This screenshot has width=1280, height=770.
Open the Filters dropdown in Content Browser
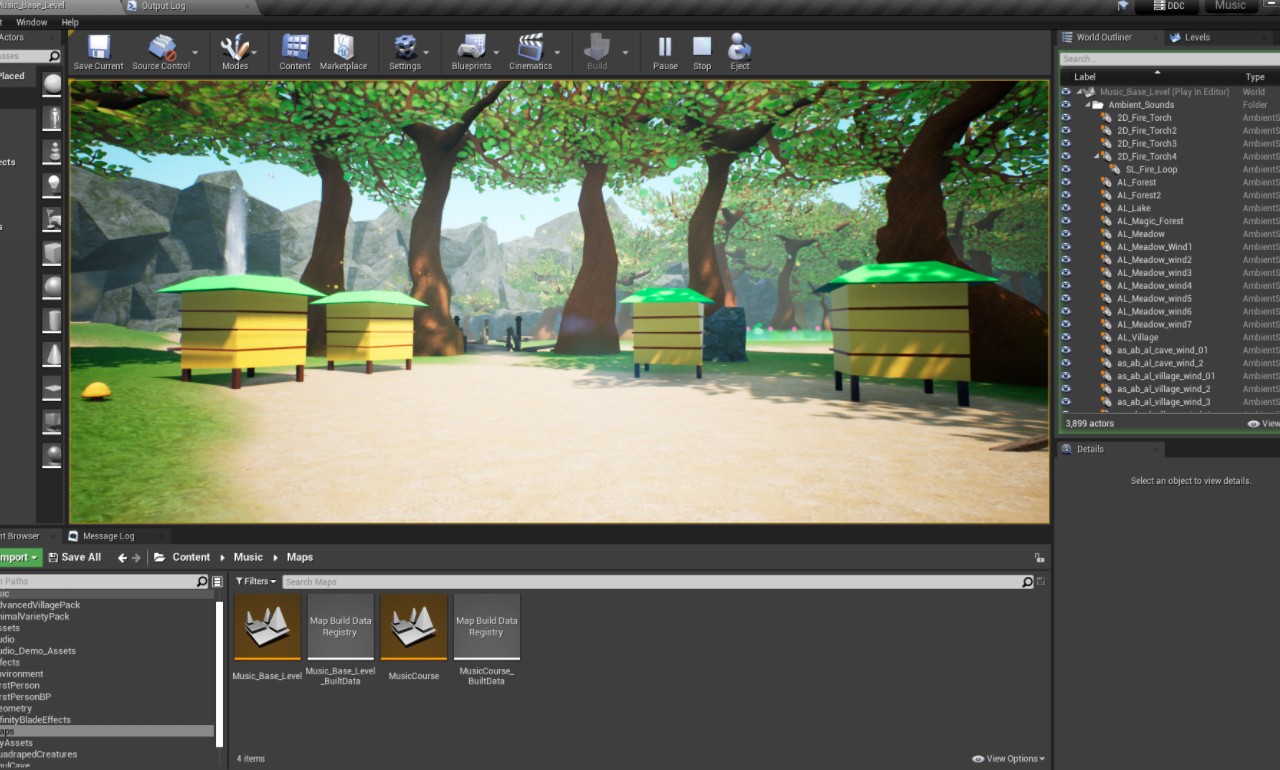[x=256, y=581]
